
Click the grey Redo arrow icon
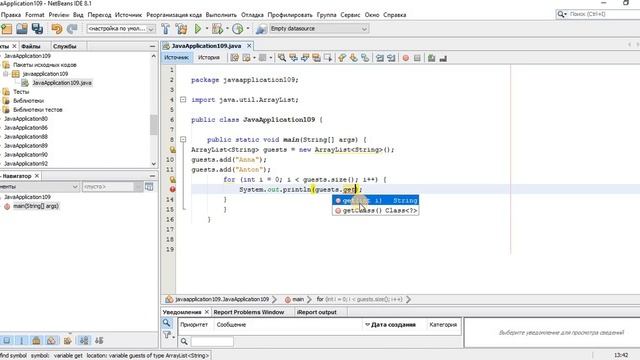coord(72,29)
